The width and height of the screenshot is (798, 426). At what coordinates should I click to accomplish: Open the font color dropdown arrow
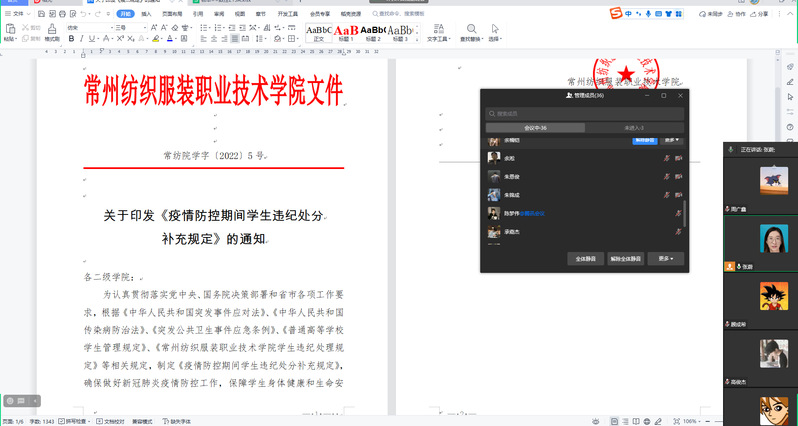175,39
